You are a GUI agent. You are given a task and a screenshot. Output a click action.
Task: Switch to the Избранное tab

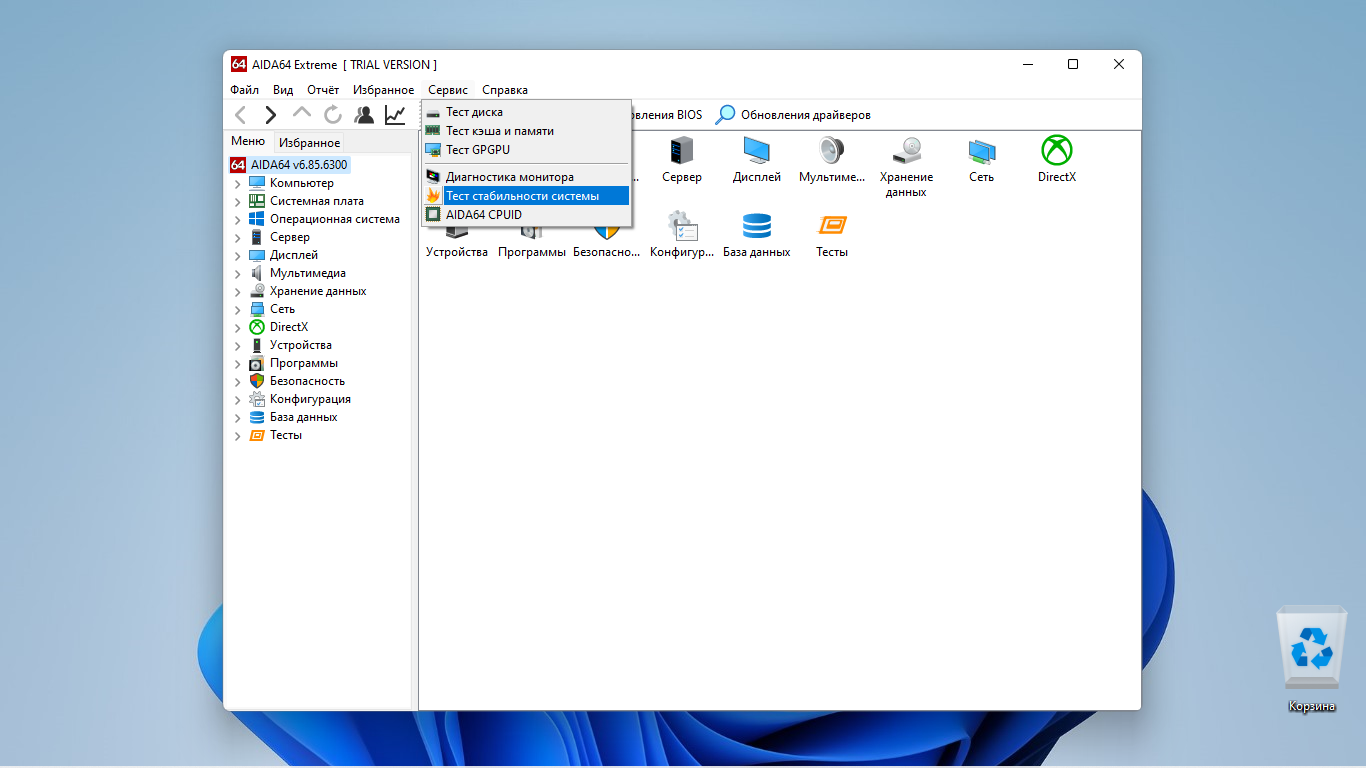click(309, 143)
